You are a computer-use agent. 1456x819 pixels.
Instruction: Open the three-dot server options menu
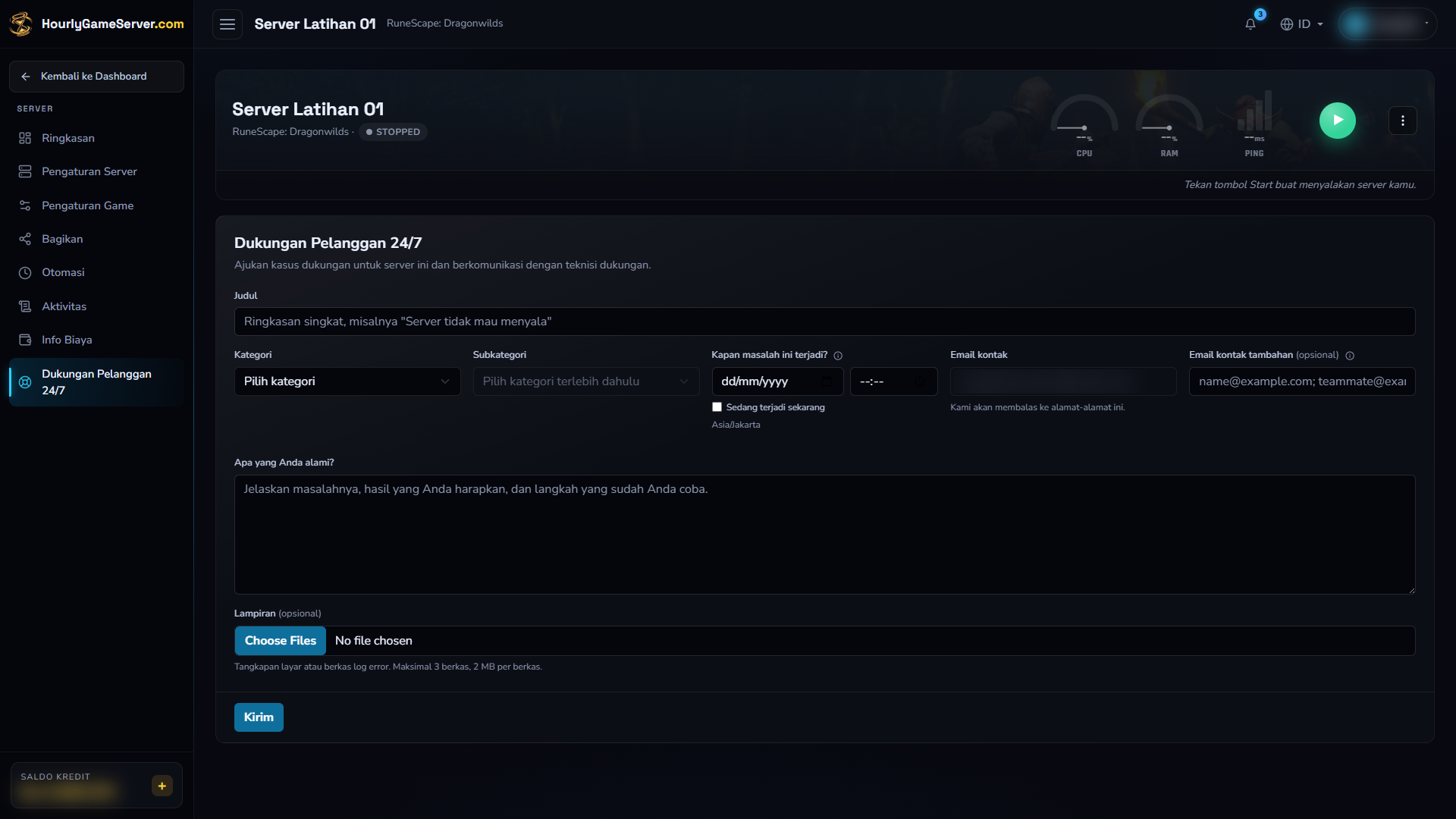pos(1402,121)
